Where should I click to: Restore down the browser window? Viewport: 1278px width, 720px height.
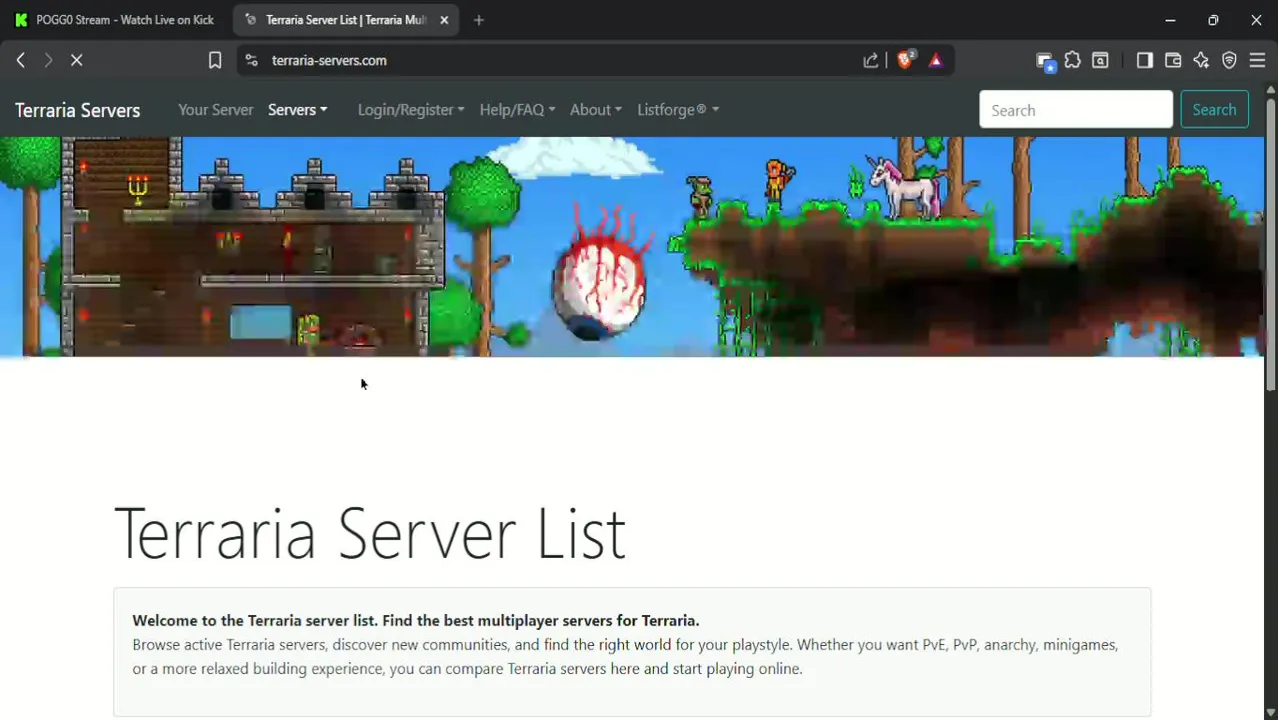(1213, 20)
